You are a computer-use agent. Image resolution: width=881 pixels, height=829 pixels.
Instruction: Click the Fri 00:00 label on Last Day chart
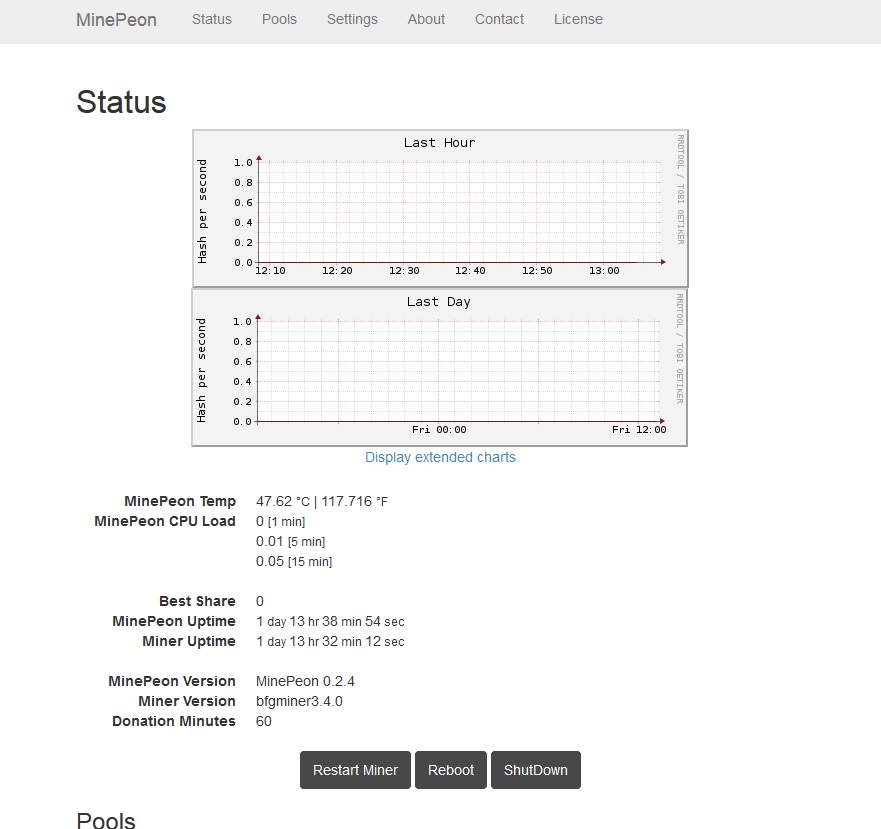coord(439,430)
